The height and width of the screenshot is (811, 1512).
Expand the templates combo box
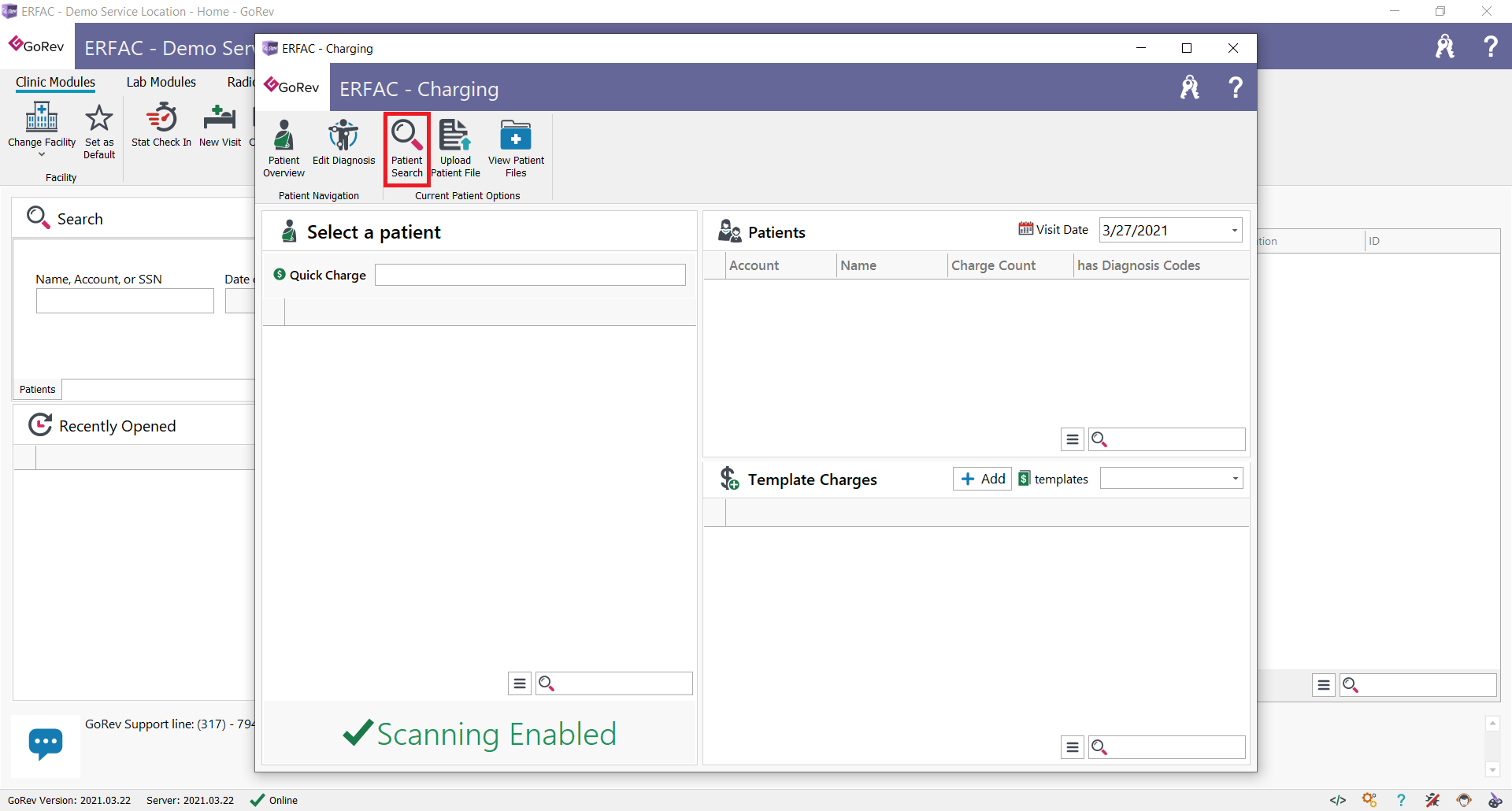pyautogui.click(x=1235, y=479)
